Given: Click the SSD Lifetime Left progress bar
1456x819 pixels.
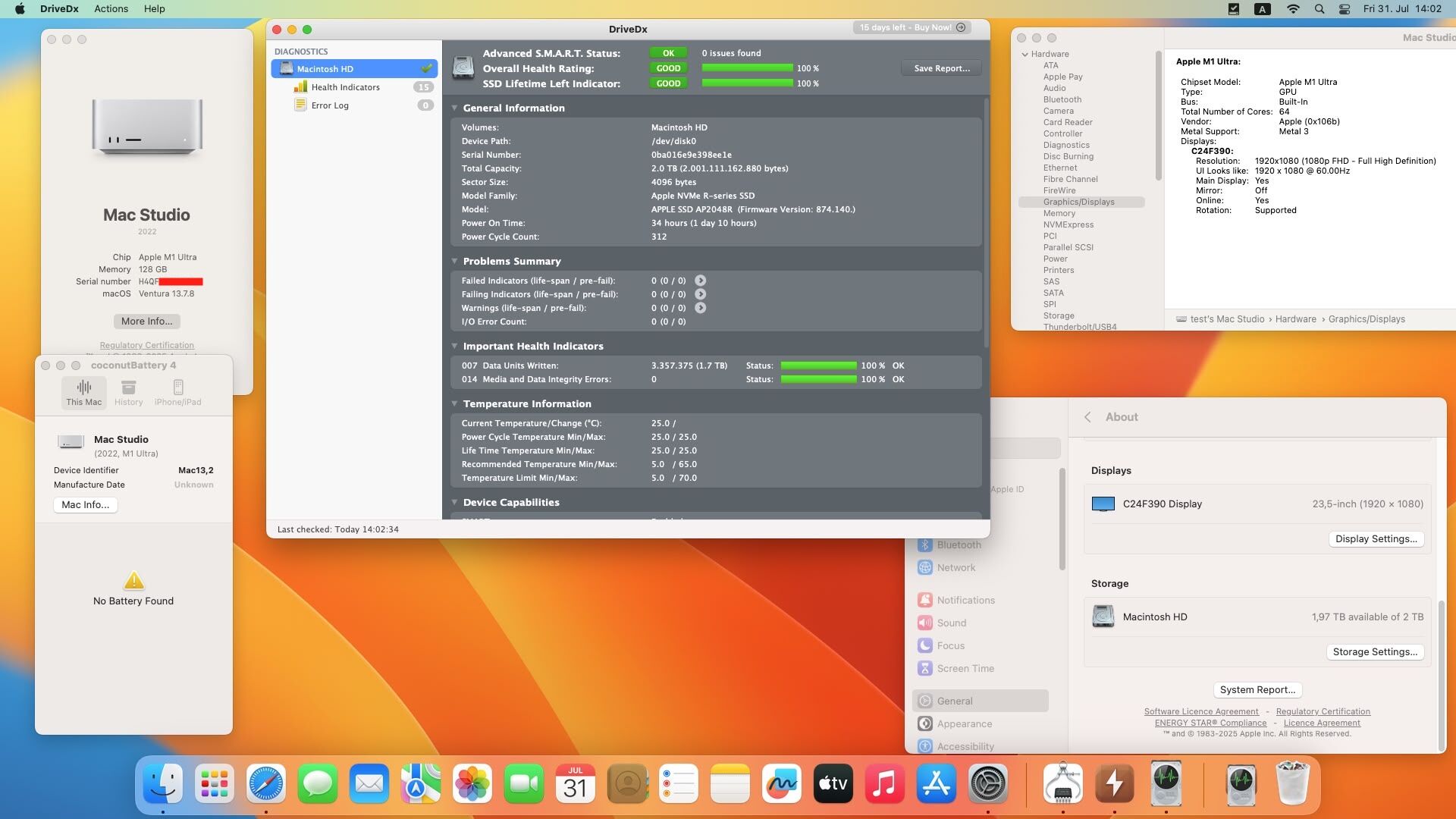Looking at the screenshot, I should (x=747, y=83).
